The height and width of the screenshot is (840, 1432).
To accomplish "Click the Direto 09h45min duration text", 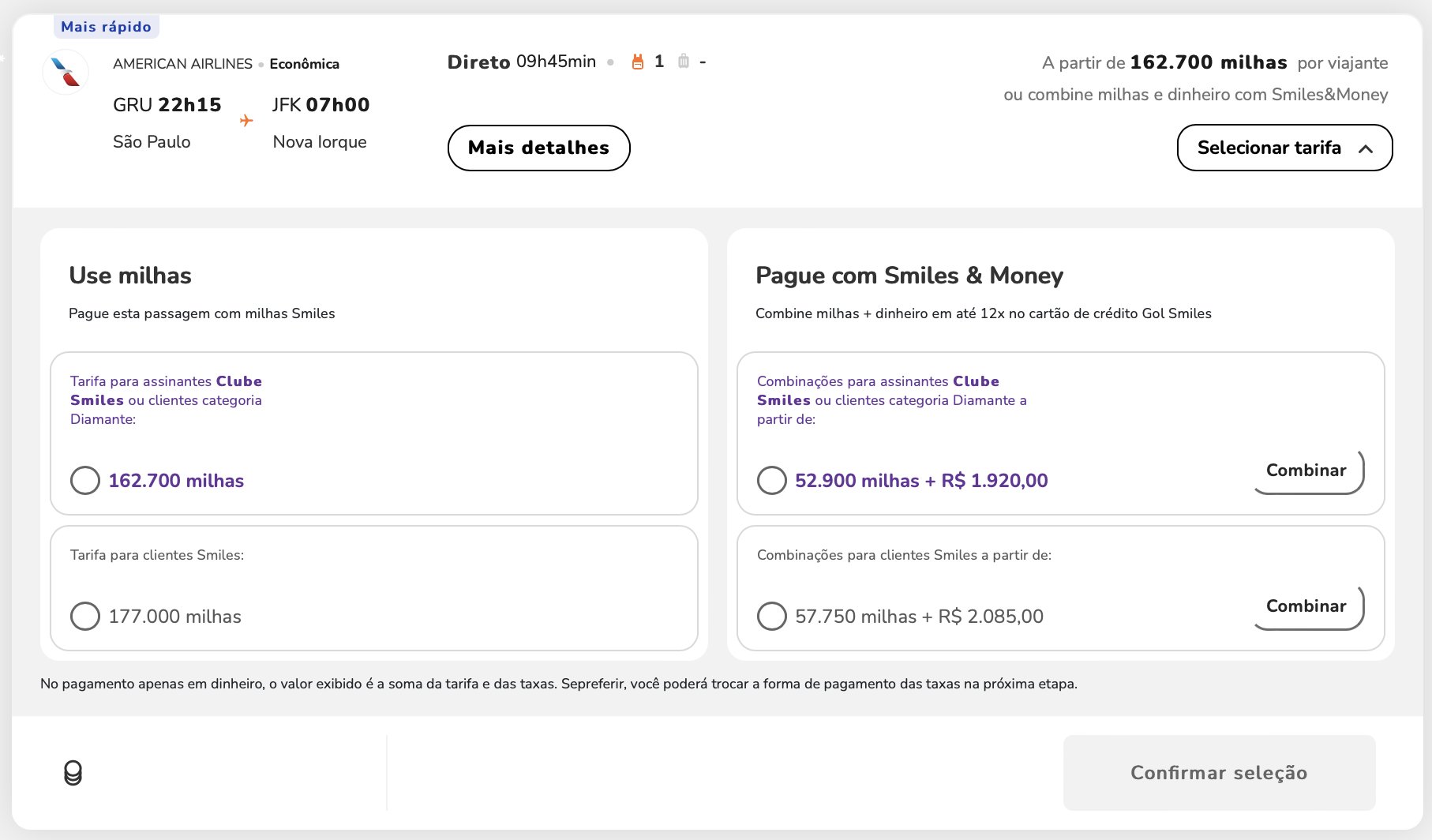I will (522, 62).
